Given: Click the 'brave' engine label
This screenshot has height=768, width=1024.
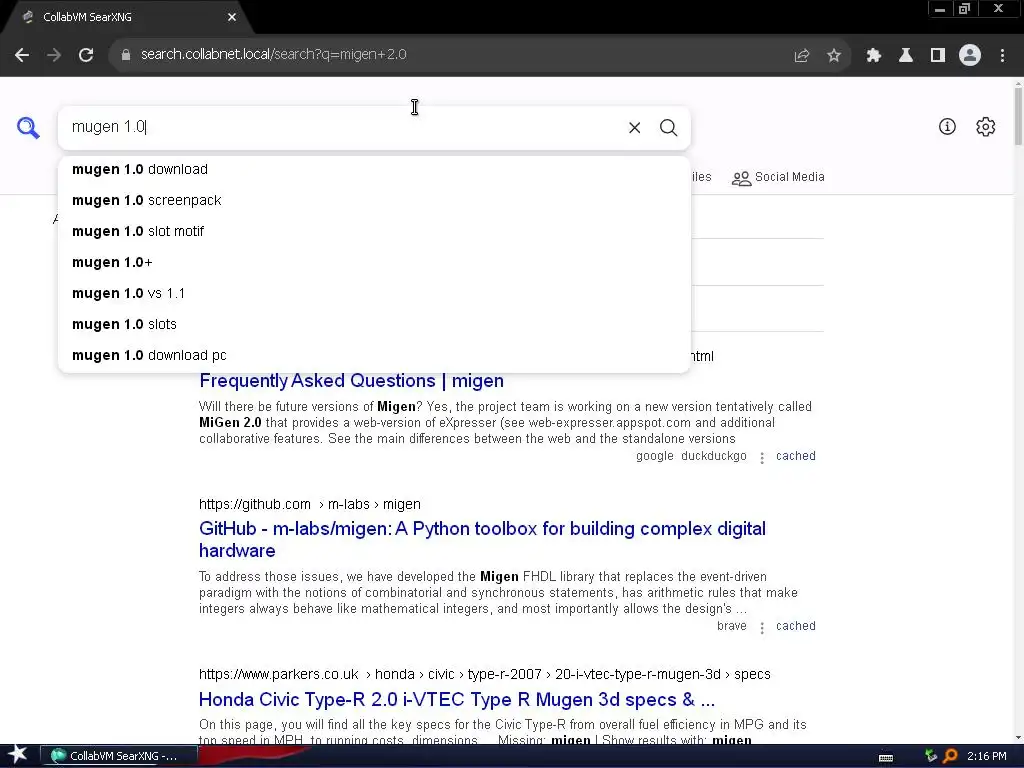Looking at the screenshot, I should 731,626.
